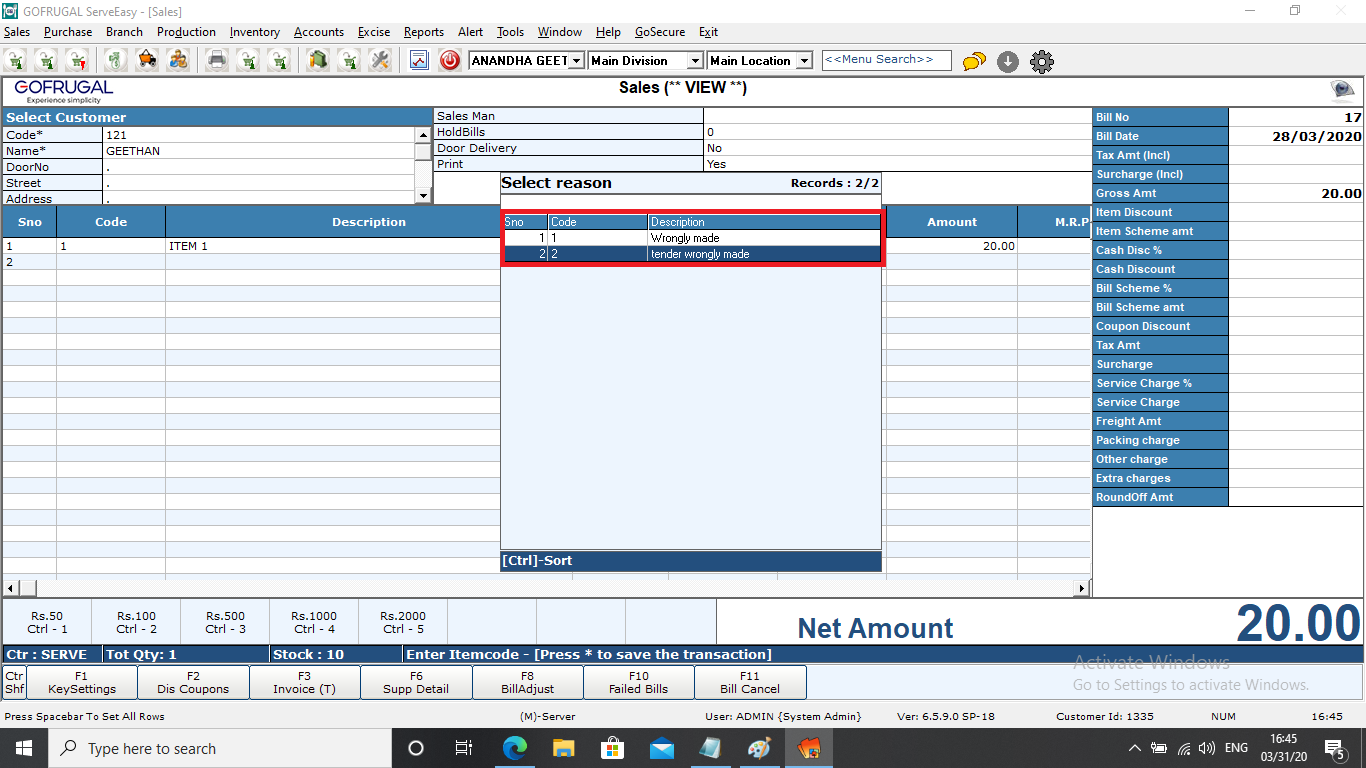The width and height of the screenshot is (1366, 768).
Task: Open the notification center icon
Action: (1335, 748)
